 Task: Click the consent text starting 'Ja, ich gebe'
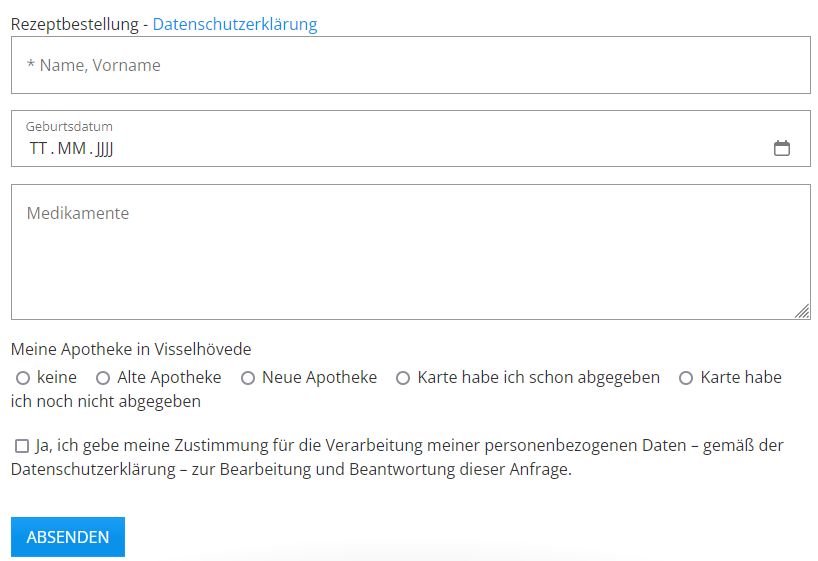(x=400, y=446)
